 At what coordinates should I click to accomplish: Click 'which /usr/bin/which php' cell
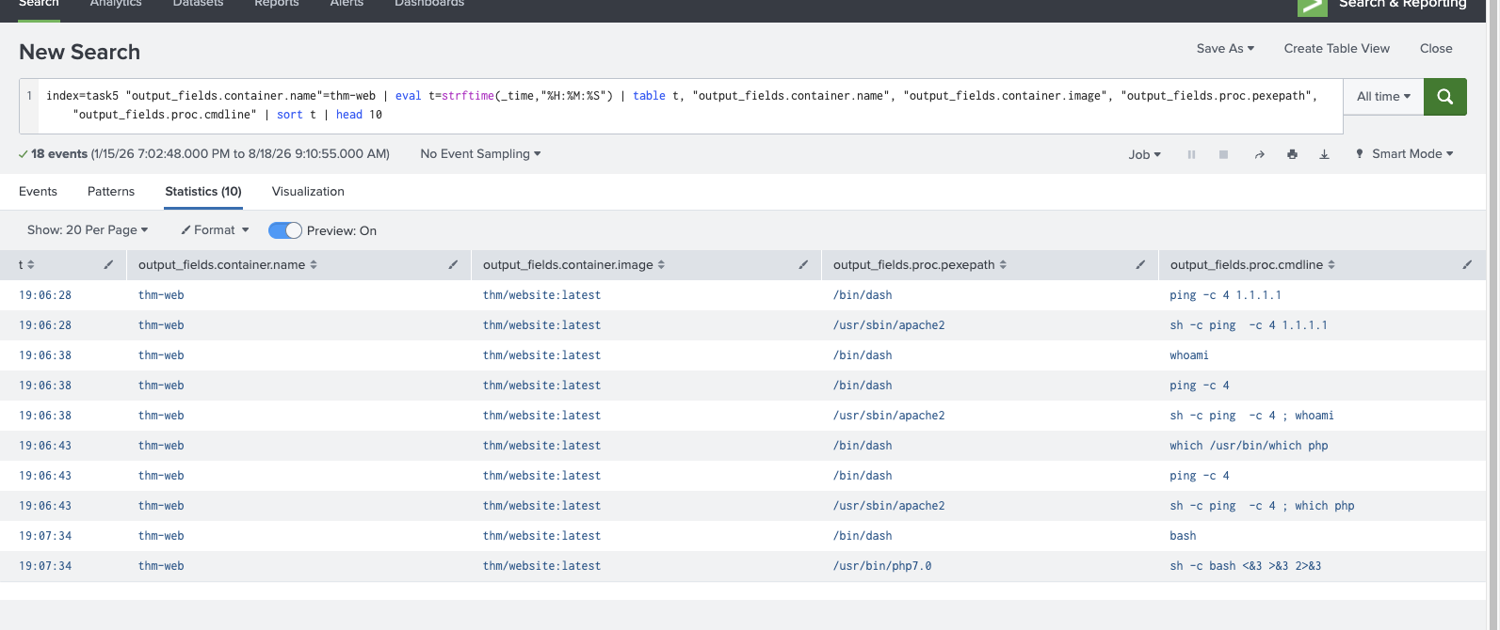[1248, 445]
